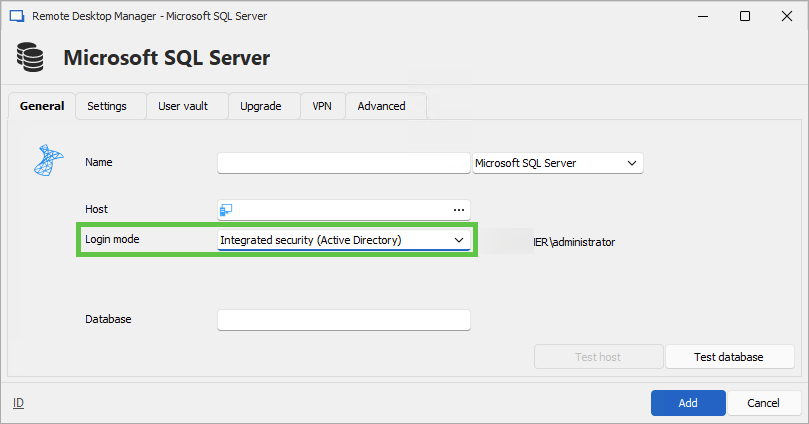Click the Database input field
The height and width of the screenshot is (424, 809).
coord(344,320)
